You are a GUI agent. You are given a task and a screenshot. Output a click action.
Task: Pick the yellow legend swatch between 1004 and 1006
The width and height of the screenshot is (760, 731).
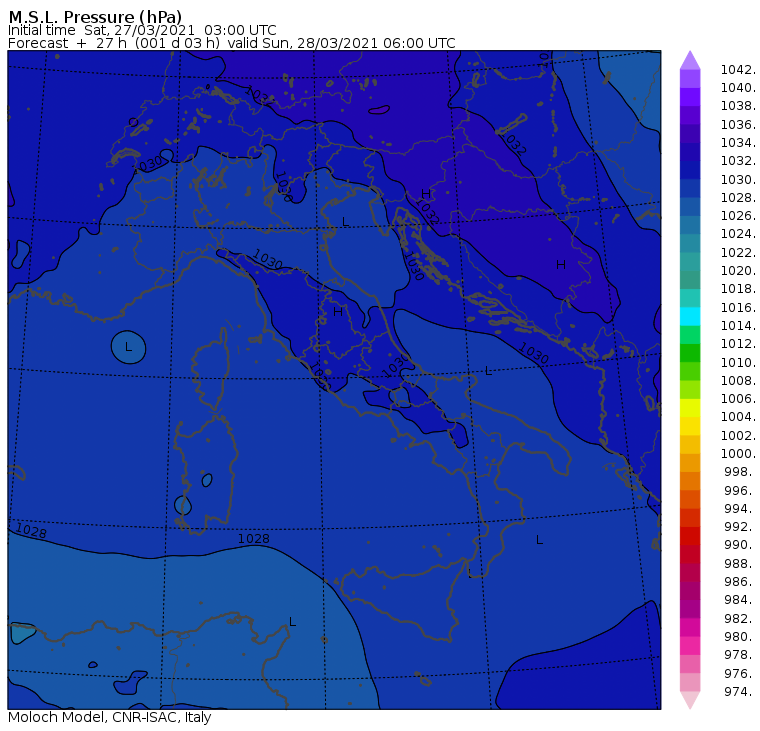(x=690, y=408)
